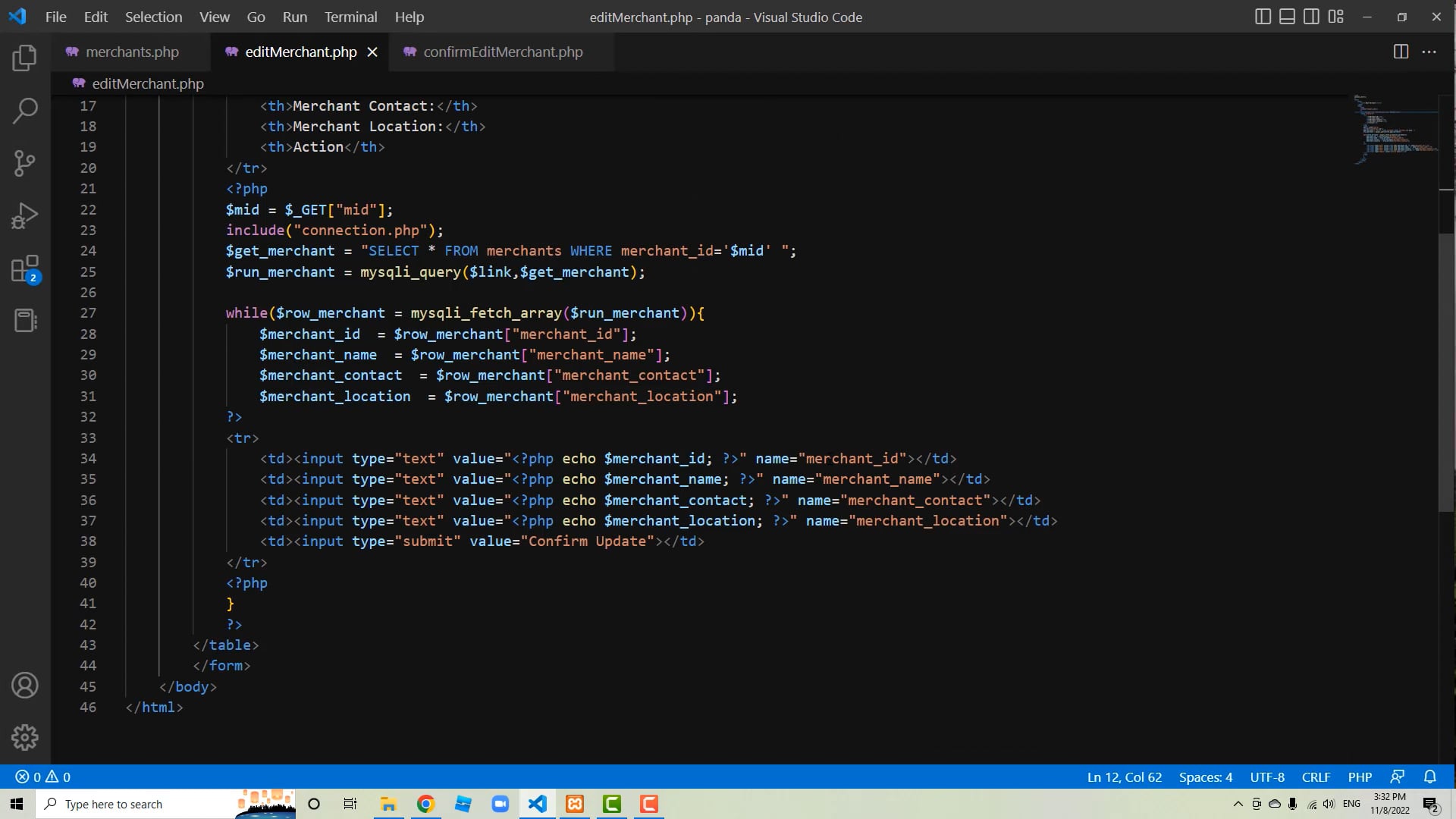This screenshot has width=1456, height=819.
Task: Click the Tweet Feedback icon in status bar
Action: pyautogui.click(x=1398, y=777)
